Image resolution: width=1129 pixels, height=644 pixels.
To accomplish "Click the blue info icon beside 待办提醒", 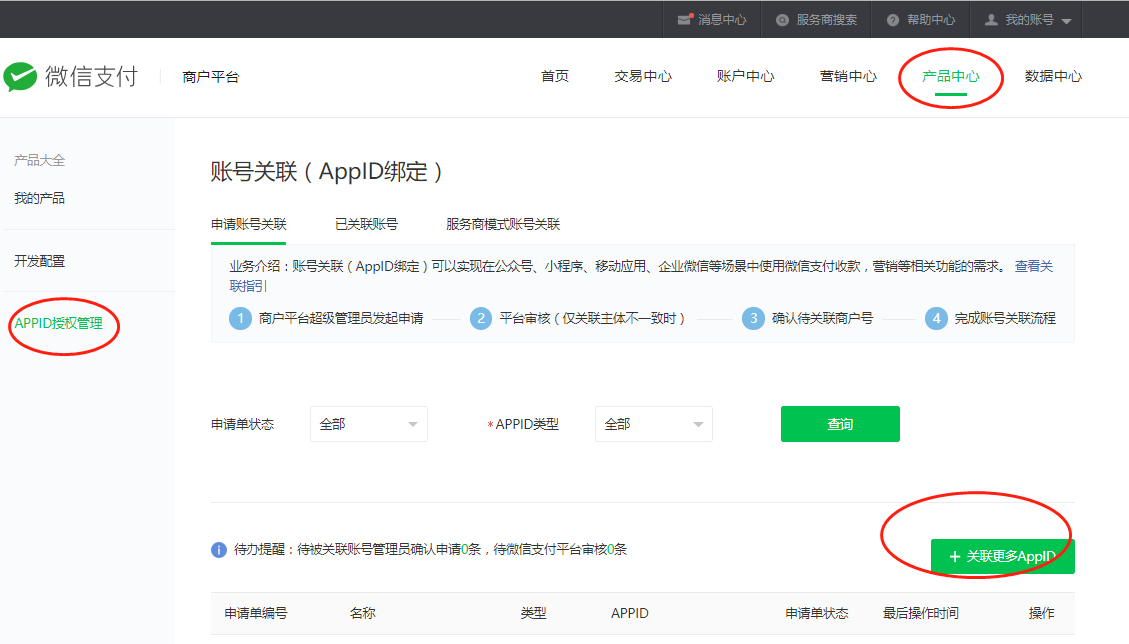I will coord(219,550).
